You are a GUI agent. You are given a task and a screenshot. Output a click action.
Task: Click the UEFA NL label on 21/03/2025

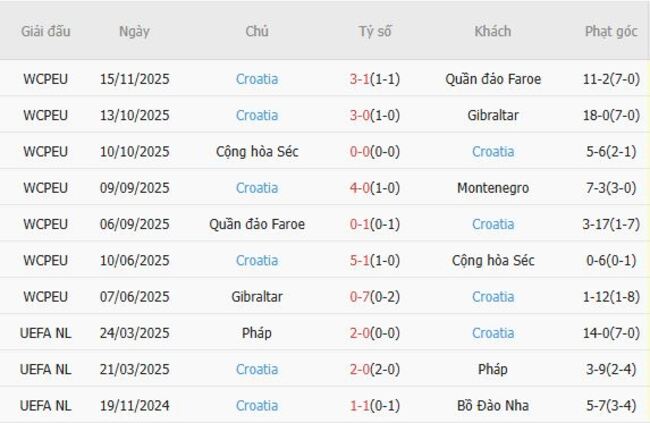(x=46, y=369)
